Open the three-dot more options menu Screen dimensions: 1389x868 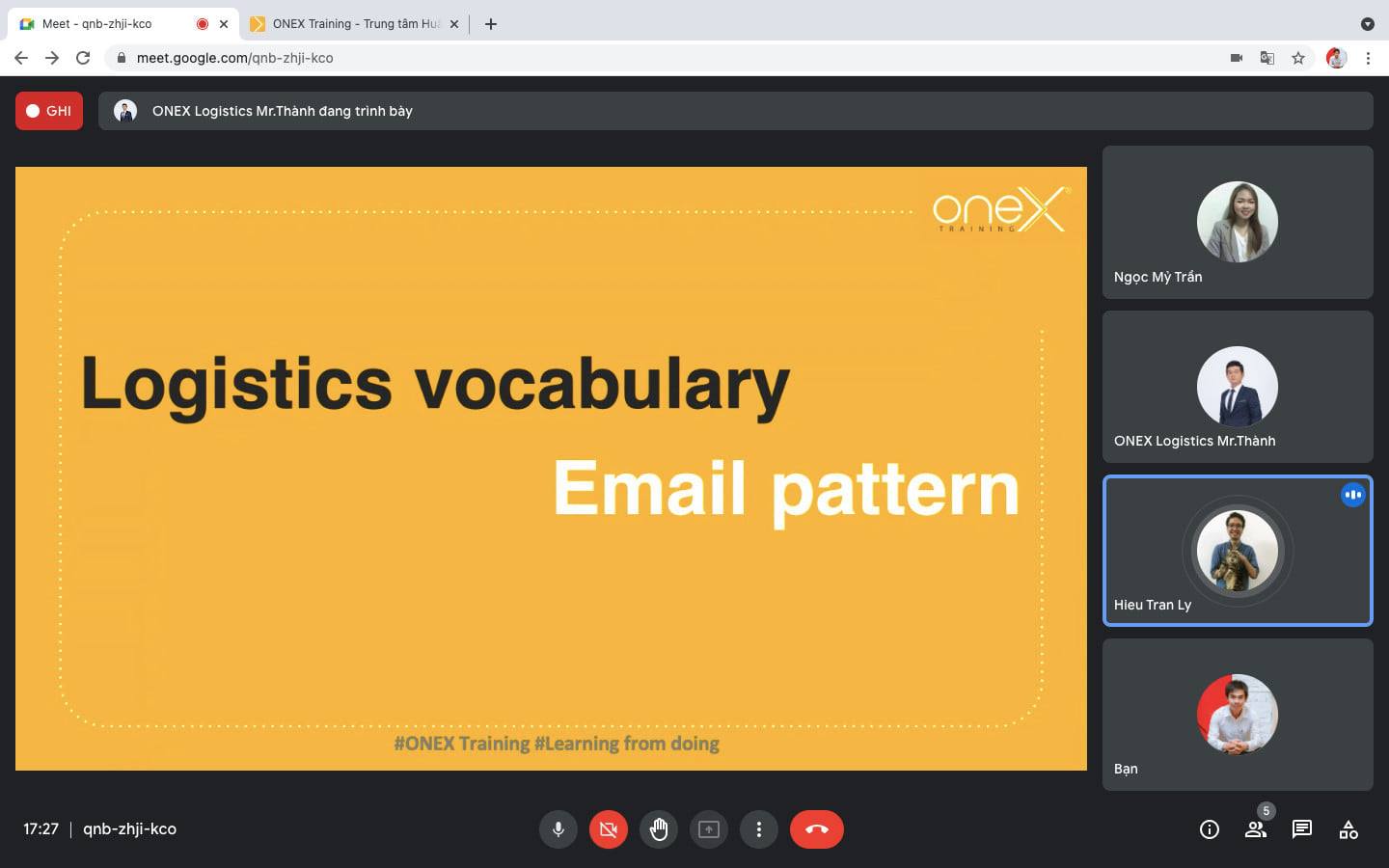point(759,829)
